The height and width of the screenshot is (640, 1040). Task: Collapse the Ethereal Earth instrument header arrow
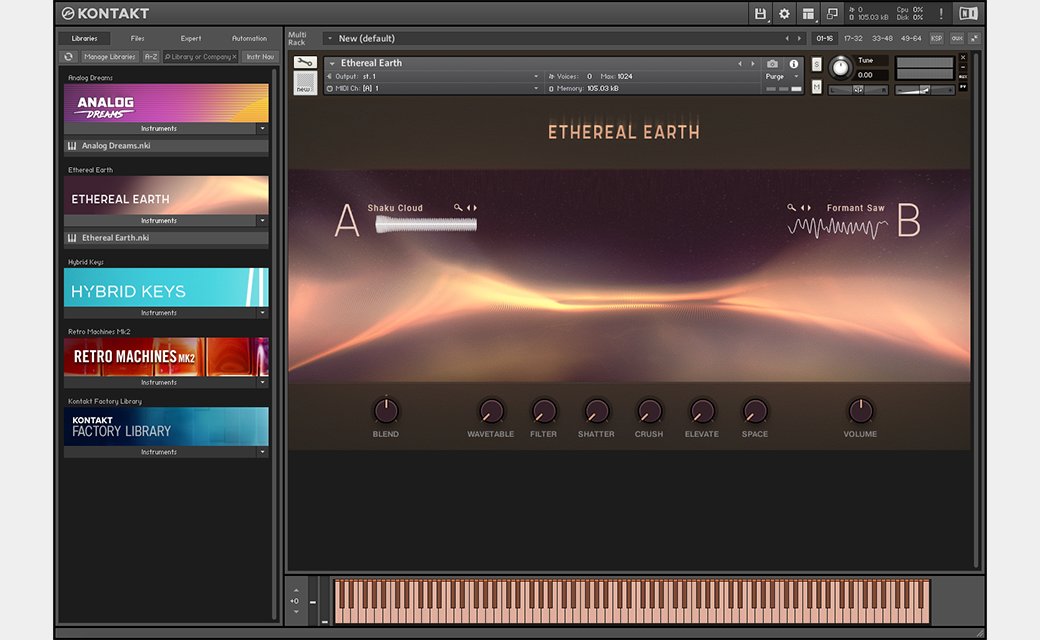(332, 64)
